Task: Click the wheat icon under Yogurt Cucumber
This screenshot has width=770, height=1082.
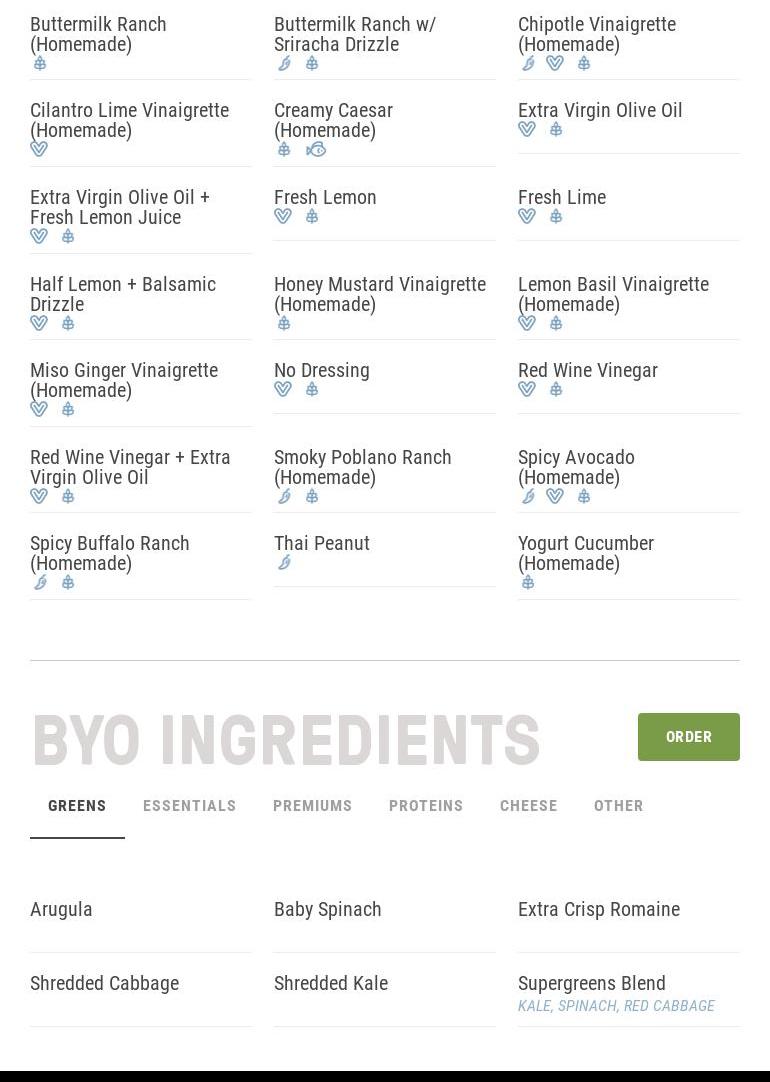Action: [528, 583]
